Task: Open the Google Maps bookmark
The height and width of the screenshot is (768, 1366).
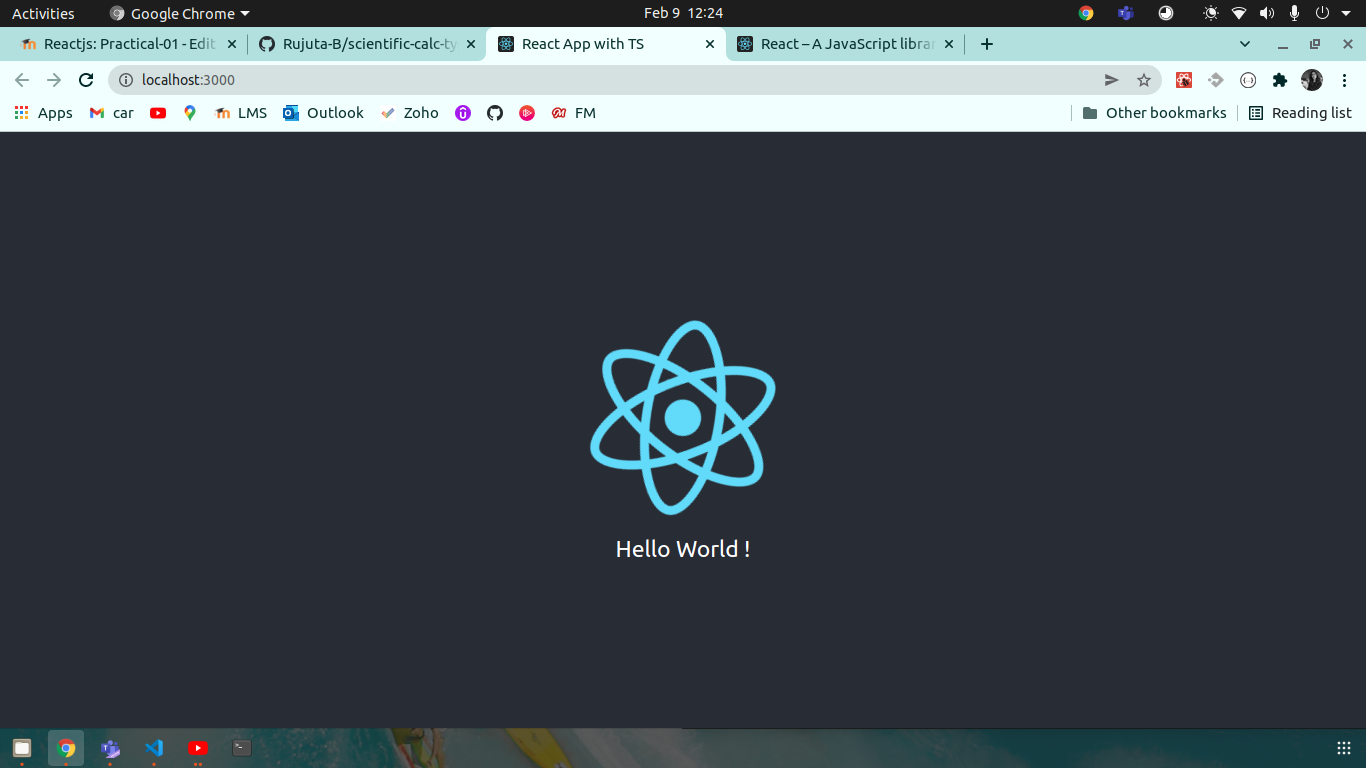Action: pyautogui.click(x=190, y=113)
